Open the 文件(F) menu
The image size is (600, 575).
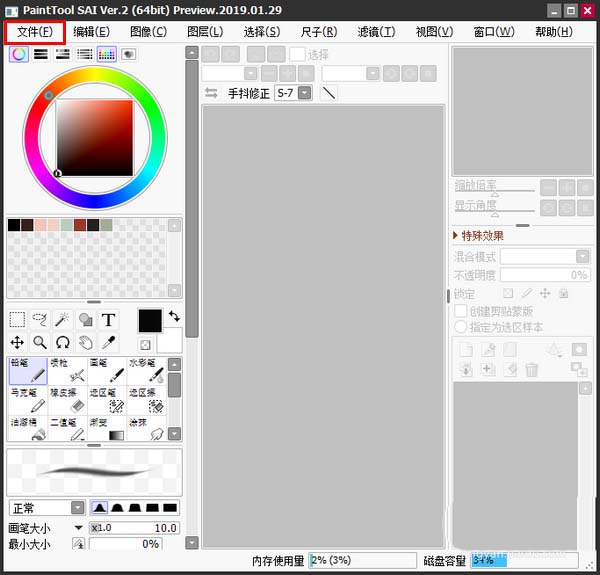point(35,32)
